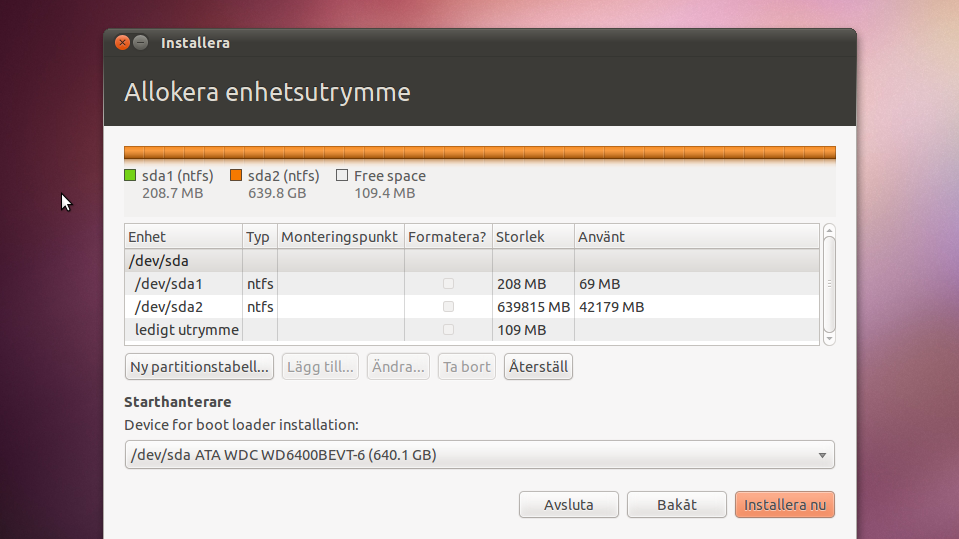The height and width of the screenshot is (539, 959).
Task: Open the boot loader device dropdown
Action: [480, 455]
